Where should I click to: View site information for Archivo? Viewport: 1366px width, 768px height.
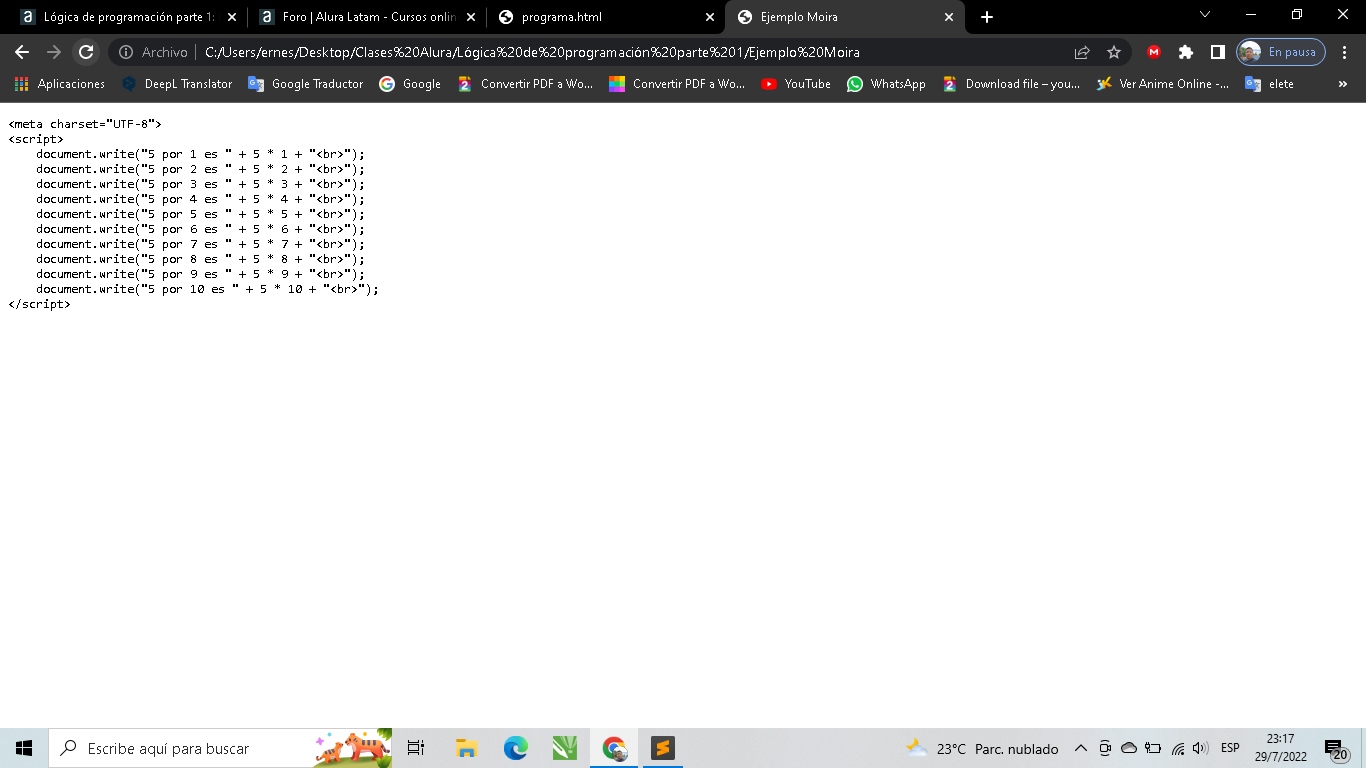pyautogui.click(x=154, y=52)
